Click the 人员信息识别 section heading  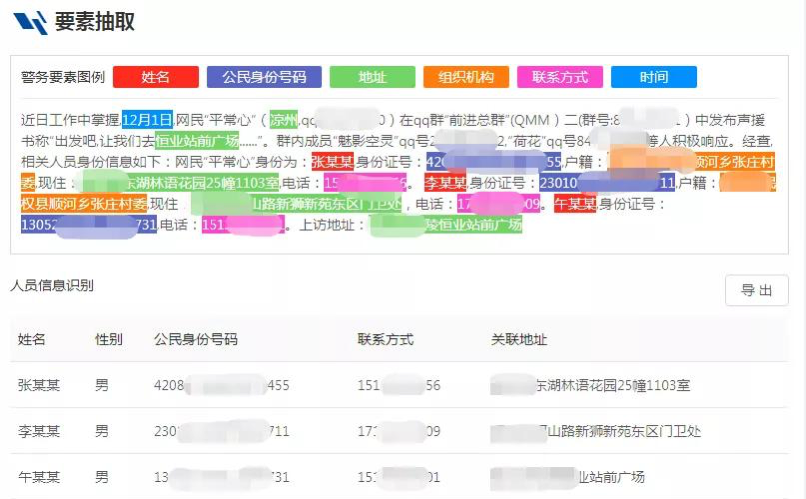point(52,286)
